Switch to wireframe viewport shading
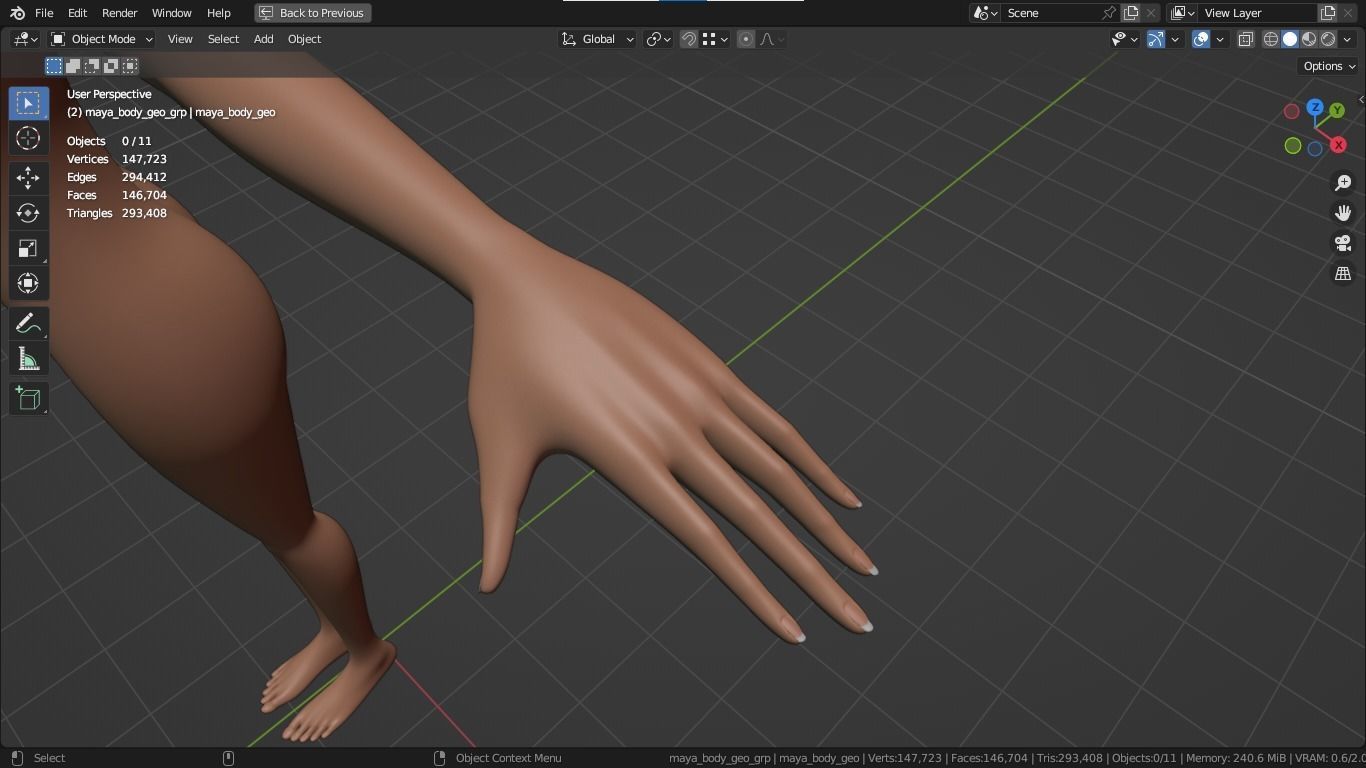The height and width of the screenshot is (768, 1366). point(1271,39)
